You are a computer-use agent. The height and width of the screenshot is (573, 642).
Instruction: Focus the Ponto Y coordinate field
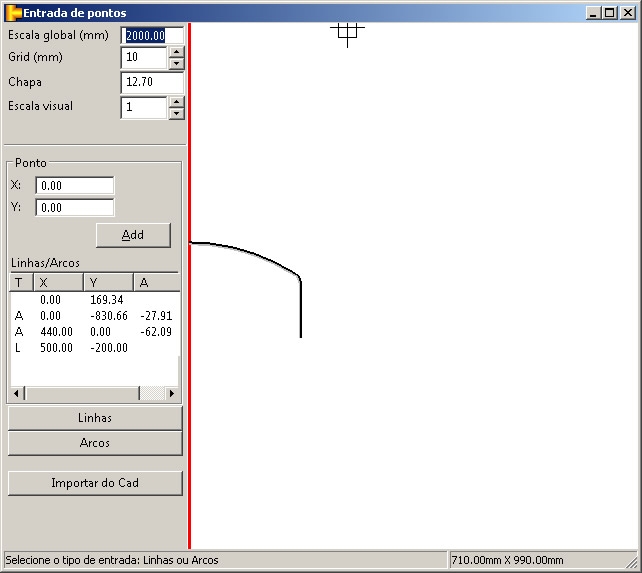click(x=75, y=208)
